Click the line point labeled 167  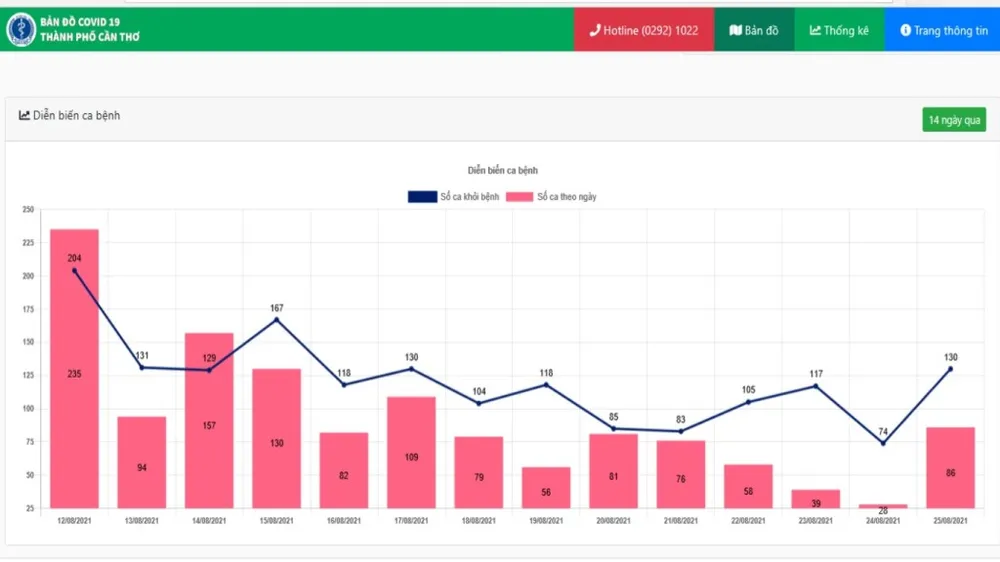tap(276, 319)
